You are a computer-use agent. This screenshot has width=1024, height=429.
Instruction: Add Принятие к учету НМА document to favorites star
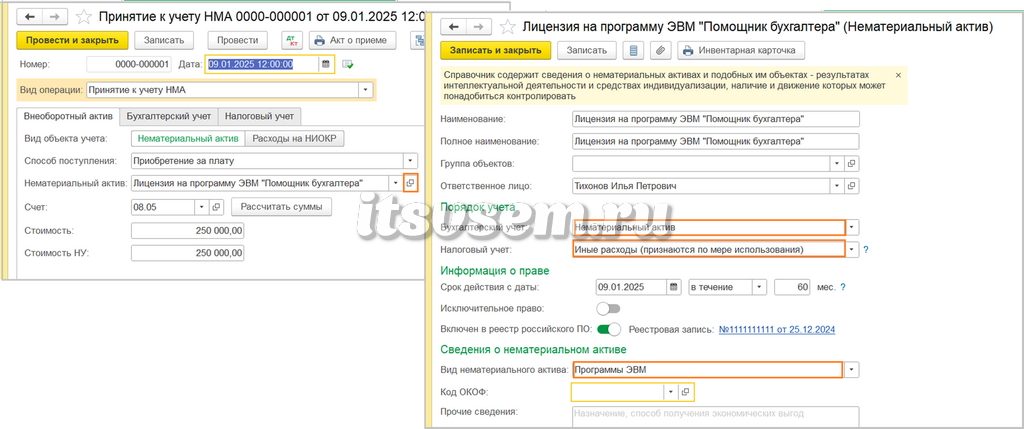(84, 16)
